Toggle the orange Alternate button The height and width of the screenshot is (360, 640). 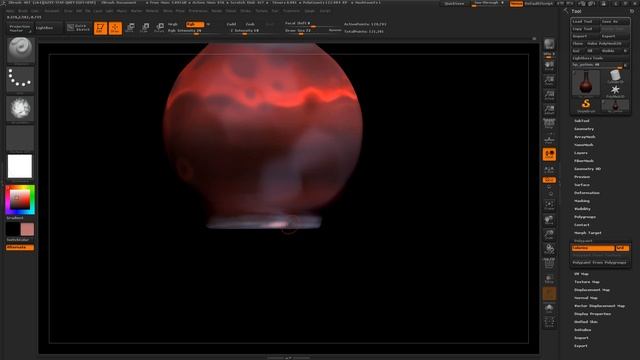[20, 247]
